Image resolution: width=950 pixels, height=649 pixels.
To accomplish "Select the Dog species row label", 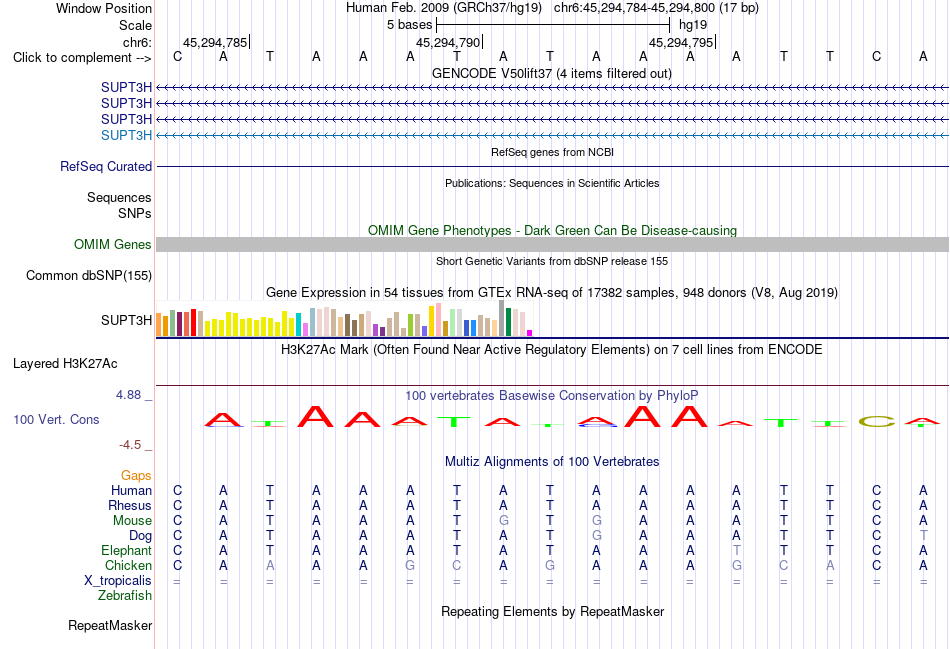I will pyautogui.click(x=140, y=536).
